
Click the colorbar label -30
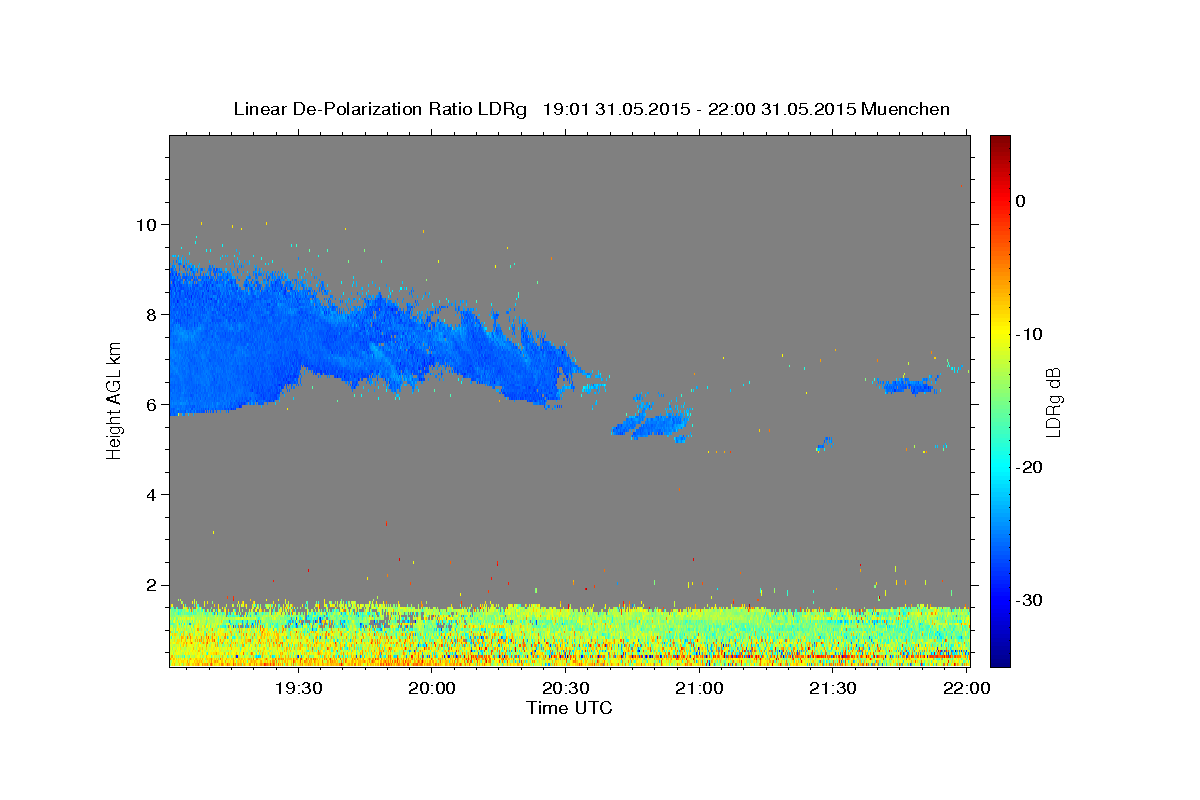pos(1027,600)
